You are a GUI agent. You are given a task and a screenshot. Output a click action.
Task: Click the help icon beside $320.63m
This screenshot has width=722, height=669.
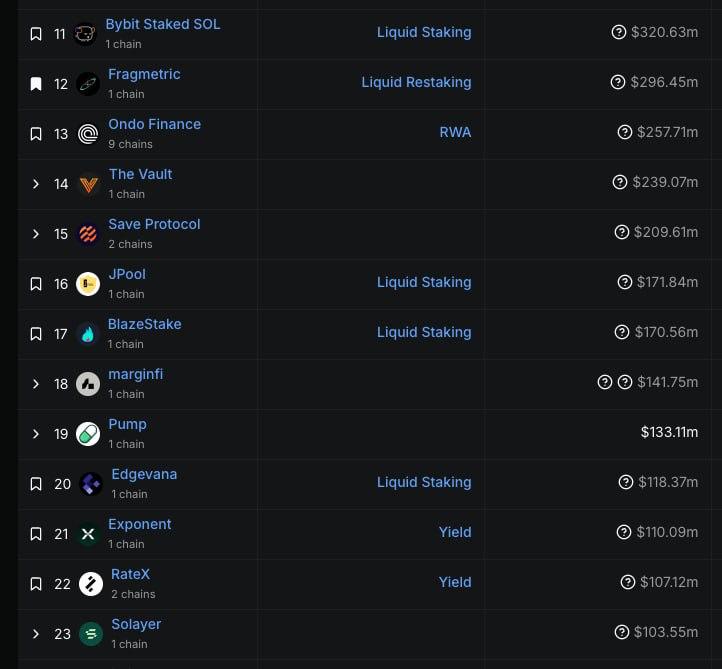[x=618, y=32]
